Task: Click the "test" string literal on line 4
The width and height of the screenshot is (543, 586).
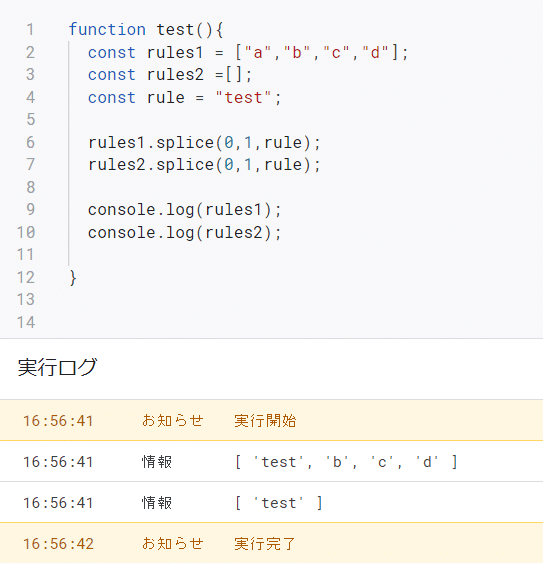Action: point(244,98)
